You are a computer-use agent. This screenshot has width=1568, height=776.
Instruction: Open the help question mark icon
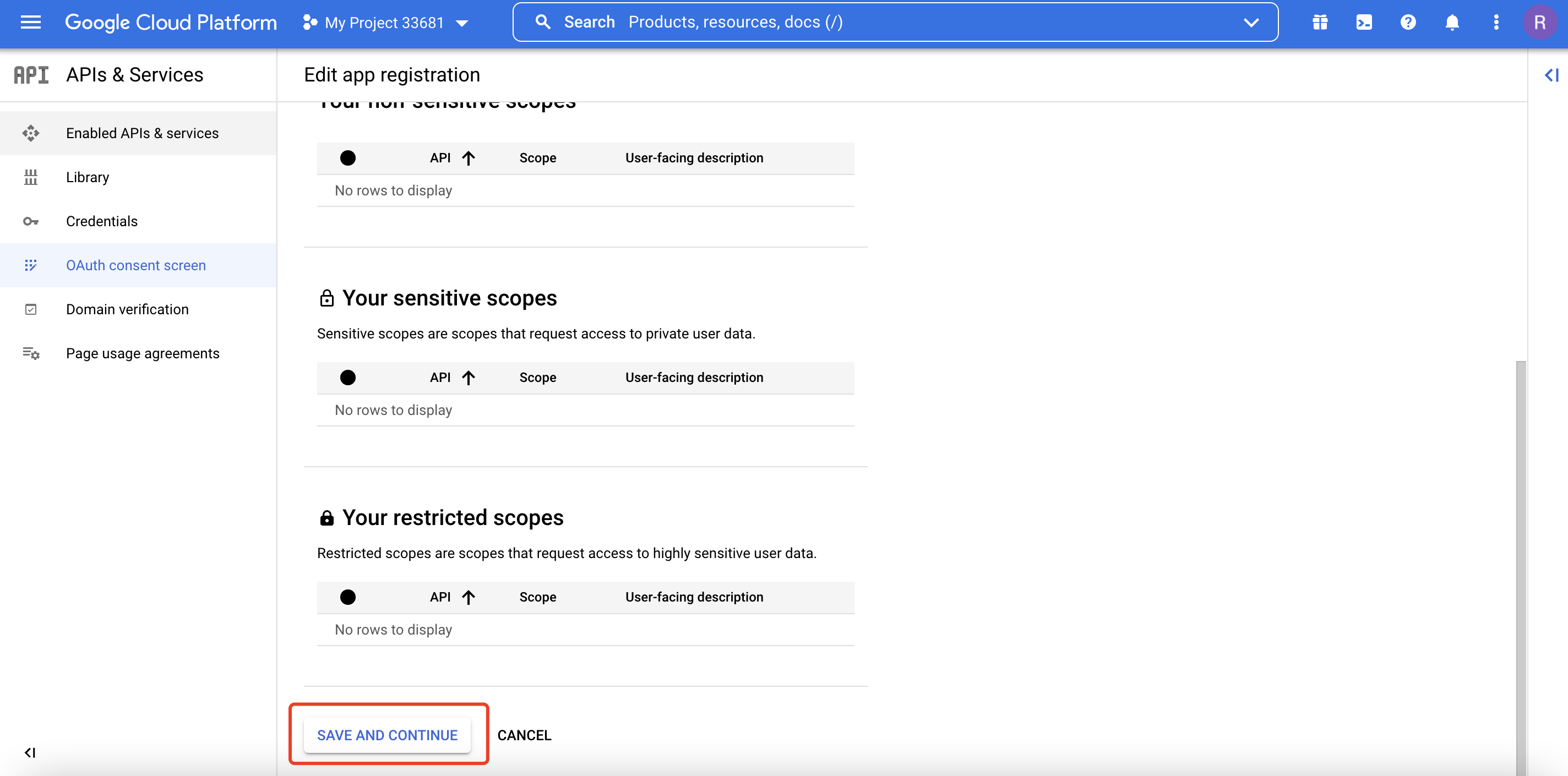pyautogui.click(x=1408, y=23)
